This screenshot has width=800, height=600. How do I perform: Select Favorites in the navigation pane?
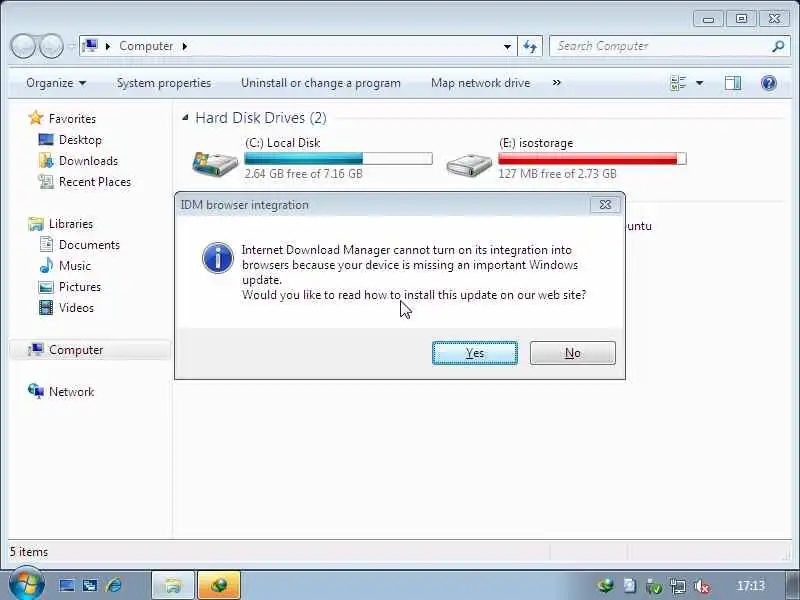(x=72, y=118)
